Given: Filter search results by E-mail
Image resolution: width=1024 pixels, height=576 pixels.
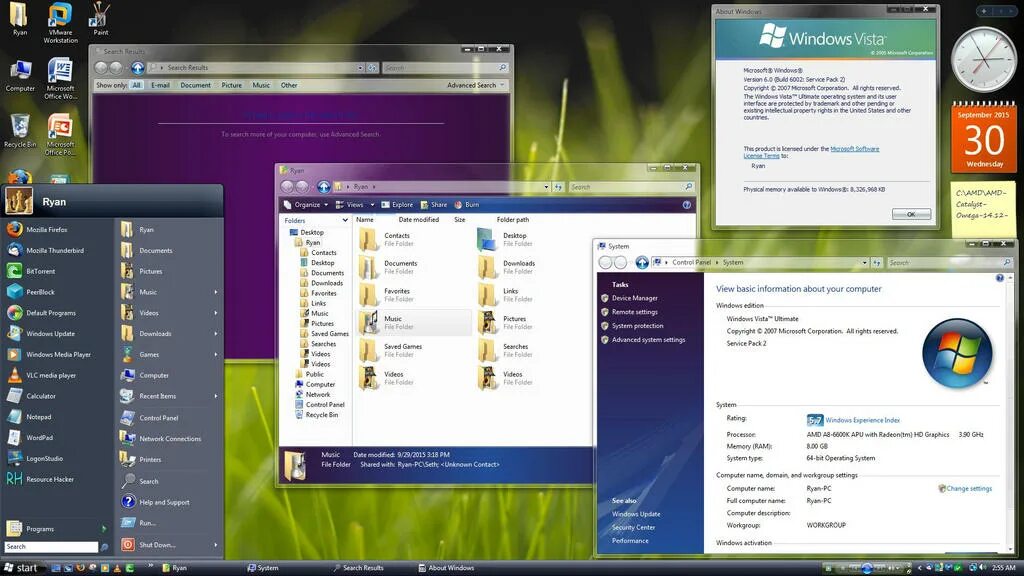Looking at the screenshot, I should coord(160,86).
